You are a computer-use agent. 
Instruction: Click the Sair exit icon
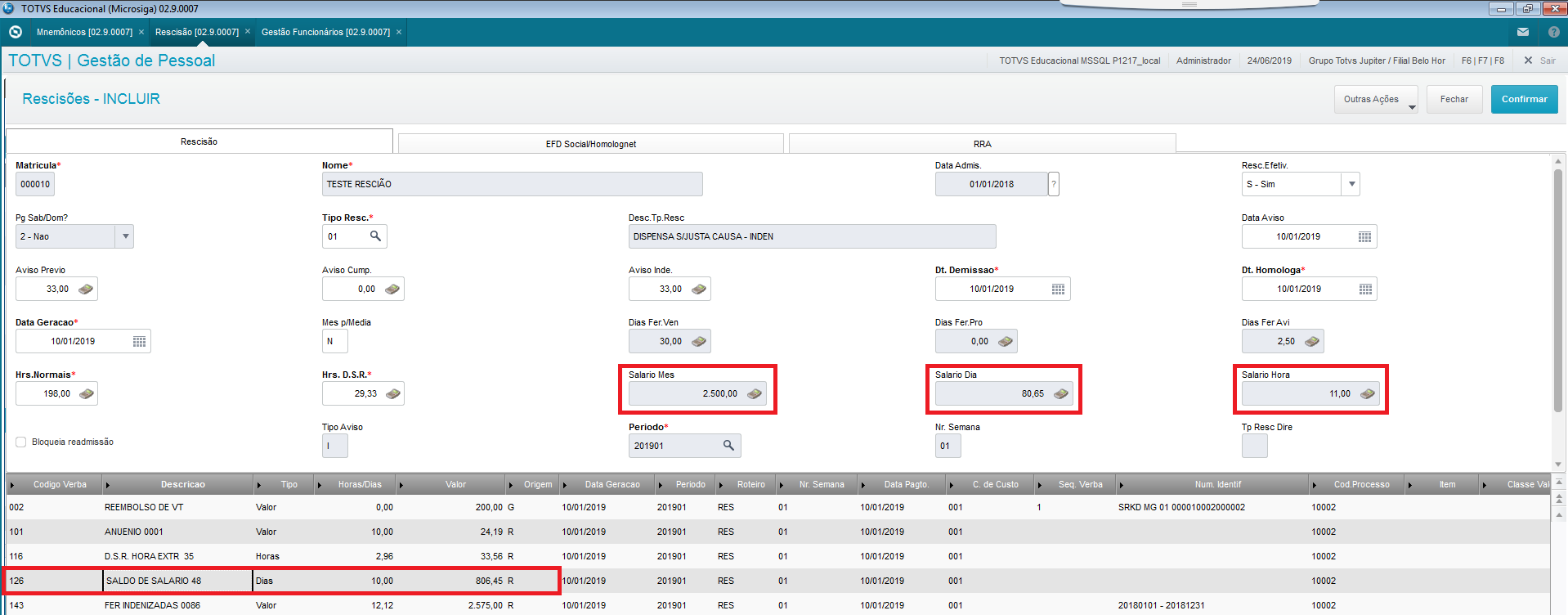(x=1528, y=61)
